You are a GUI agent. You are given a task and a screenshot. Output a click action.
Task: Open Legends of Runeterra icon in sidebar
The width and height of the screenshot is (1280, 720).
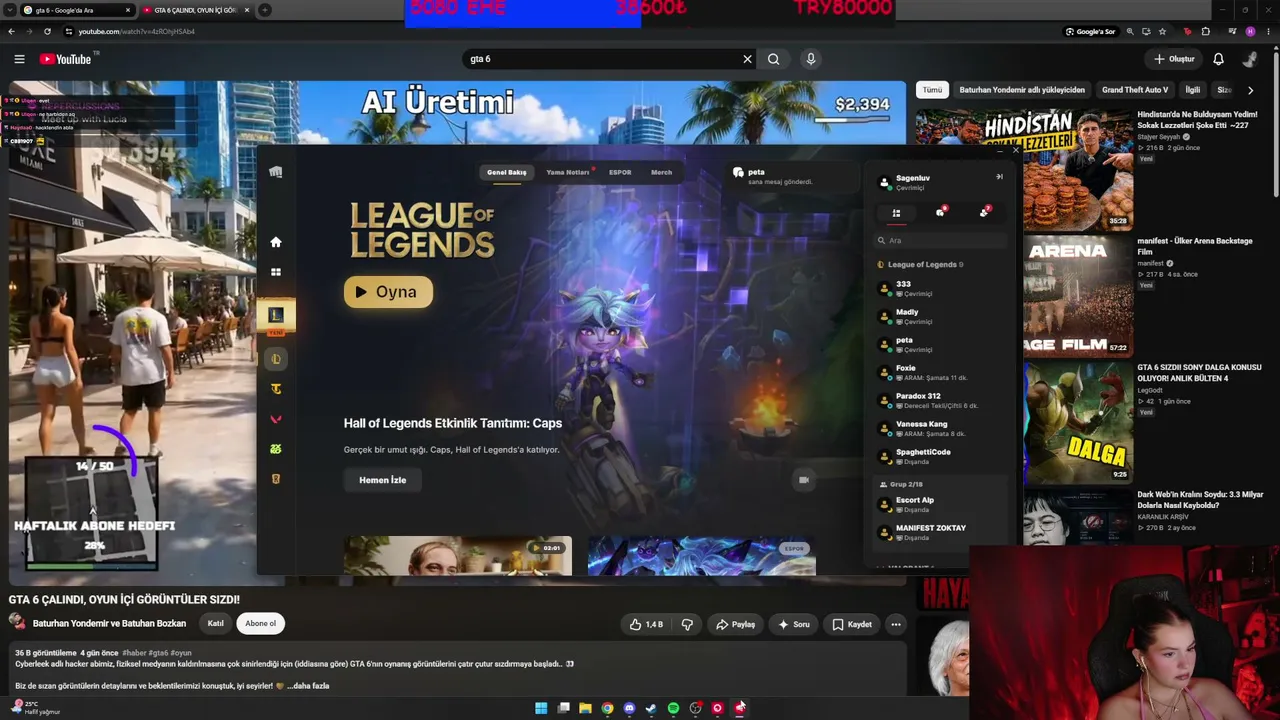point(275,479)
